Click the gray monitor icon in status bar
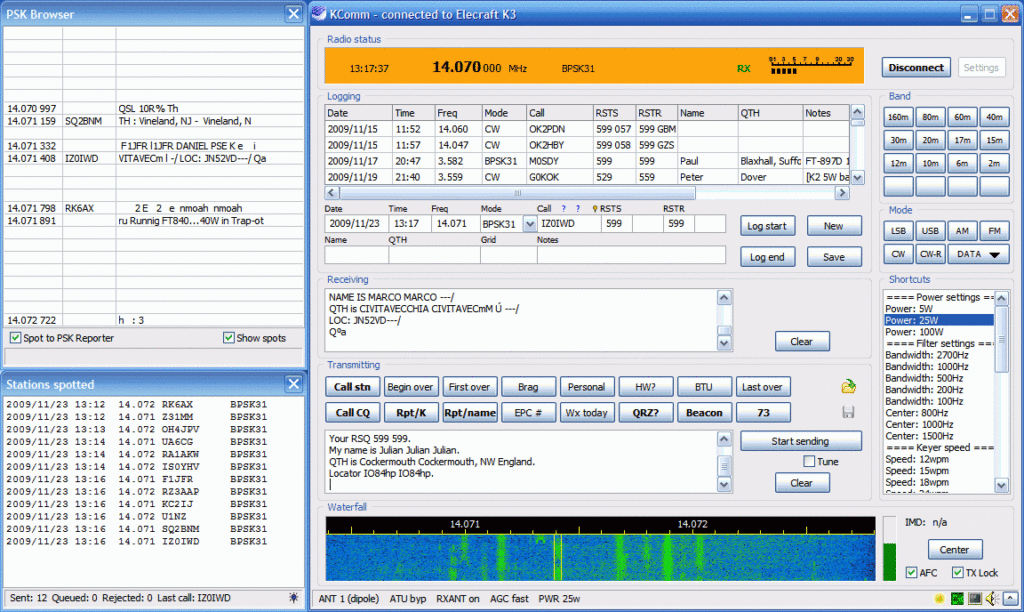Screen dimensions: 1024x612 [x=974, y=598]
